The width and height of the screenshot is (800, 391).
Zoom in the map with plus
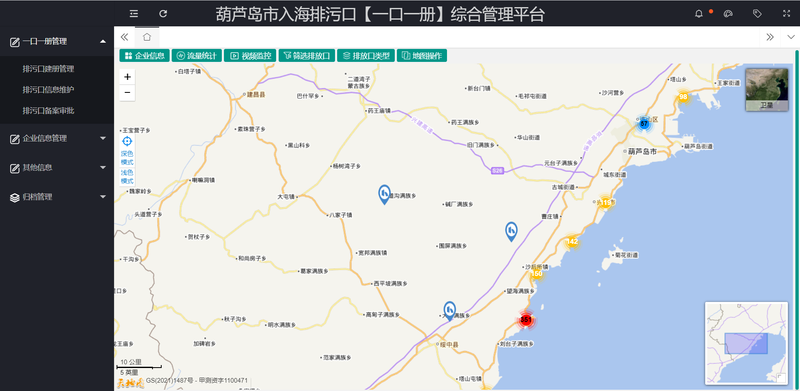tap(127, 77)
